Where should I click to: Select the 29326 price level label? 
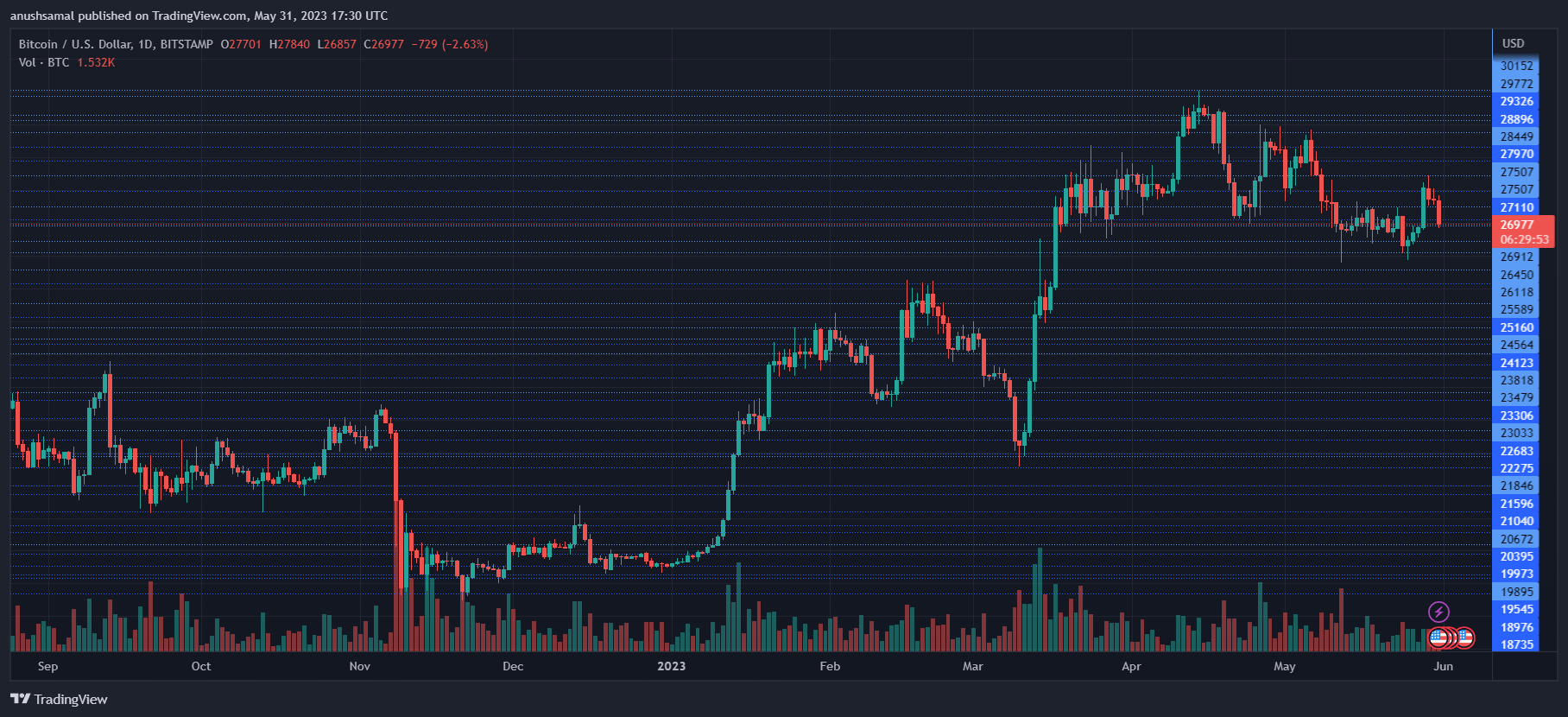1516,101
